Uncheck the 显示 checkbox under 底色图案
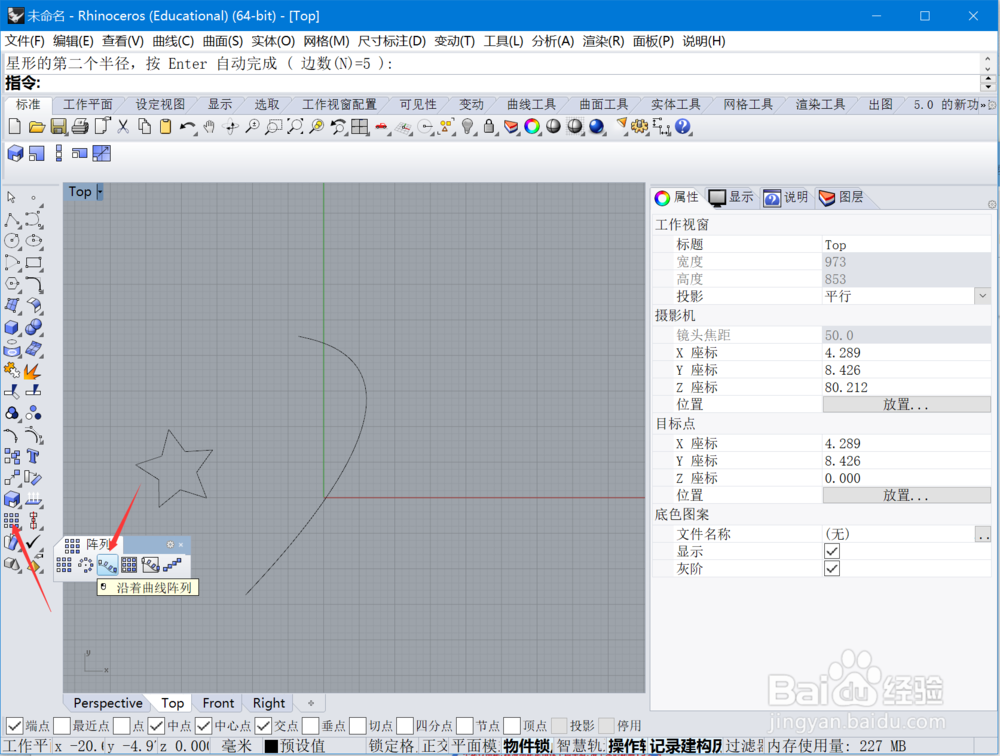The width and height of the screenshot is (1000, 756). [832, 551]
